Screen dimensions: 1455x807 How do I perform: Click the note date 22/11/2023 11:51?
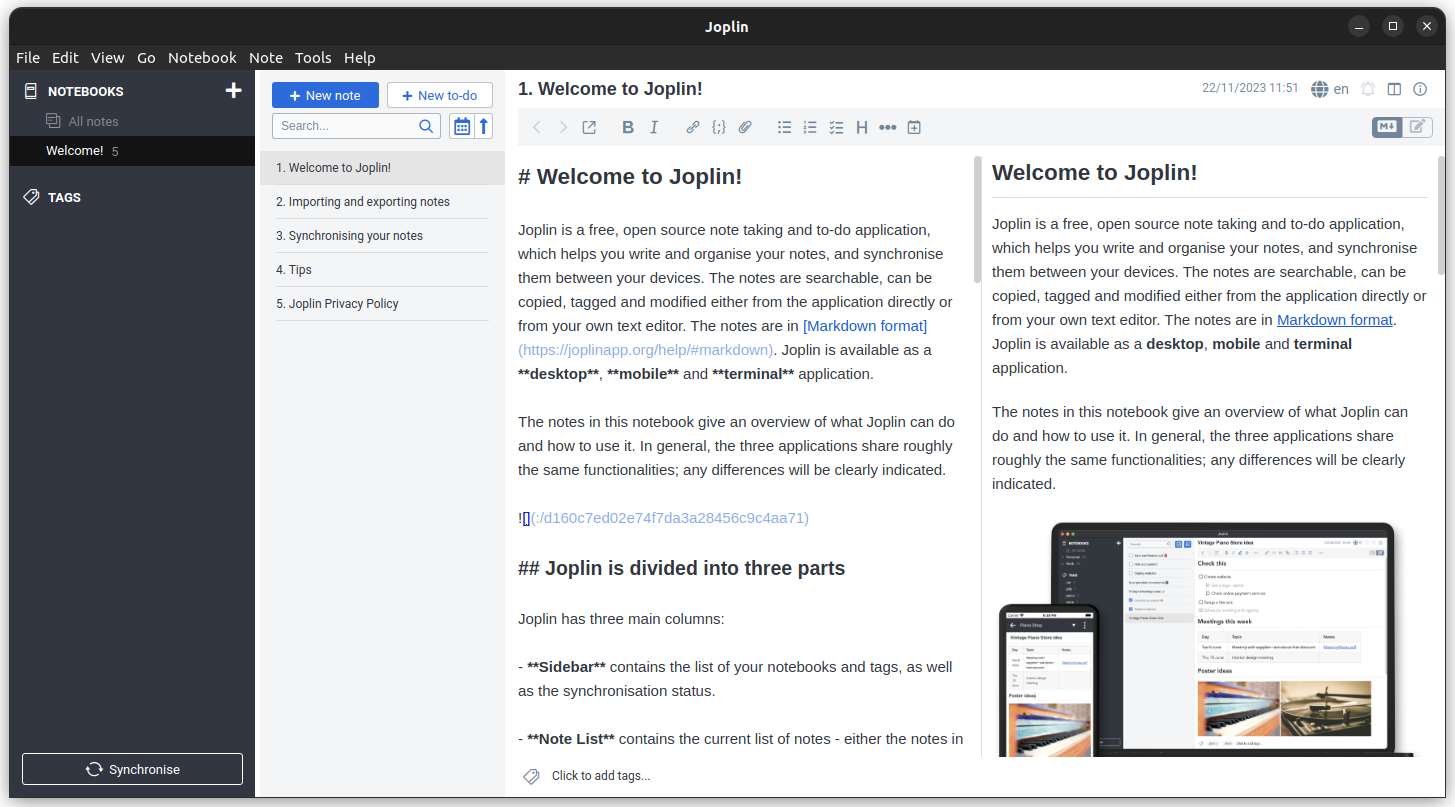[1250, 89]
